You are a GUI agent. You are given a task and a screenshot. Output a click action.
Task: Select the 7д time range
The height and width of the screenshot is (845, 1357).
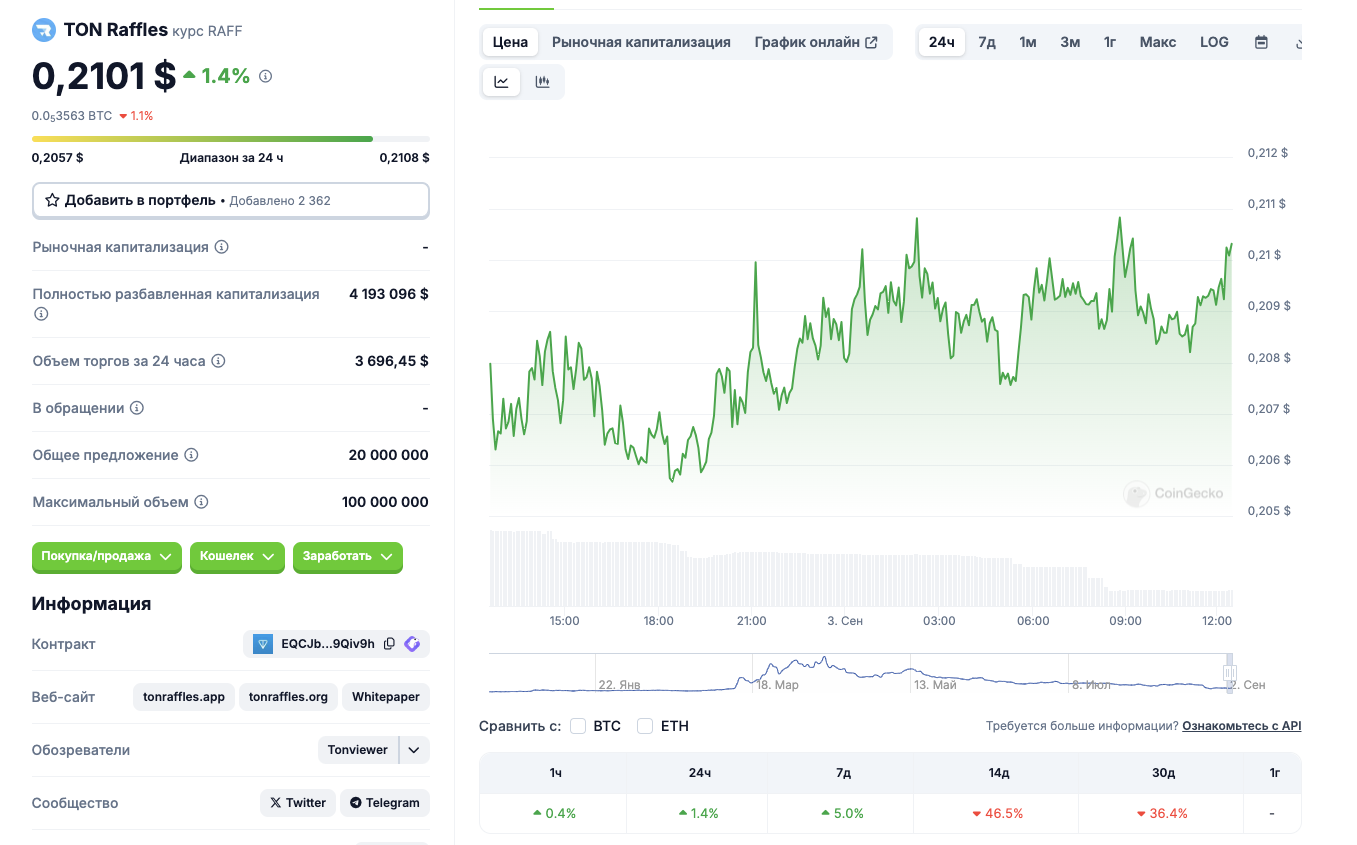tap(987, 42)
